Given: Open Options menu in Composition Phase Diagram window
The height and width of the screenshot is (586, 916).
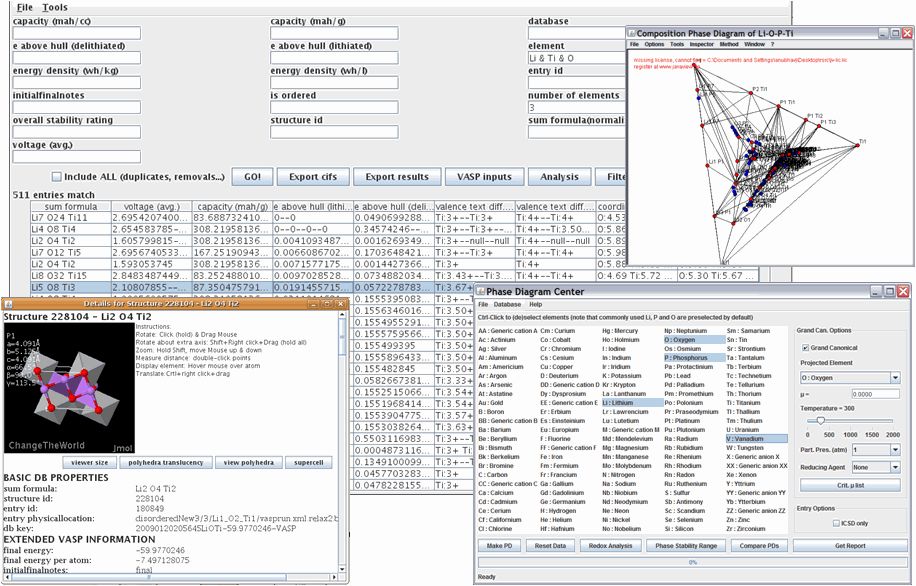Looking at the screenshot, I should point(654,44).
